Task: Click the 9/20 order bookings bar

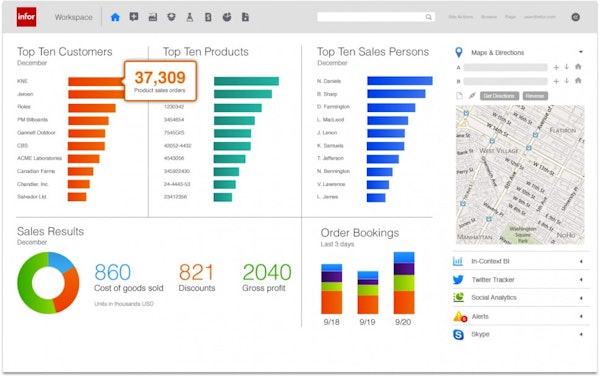Action: [x=404, y=283]
